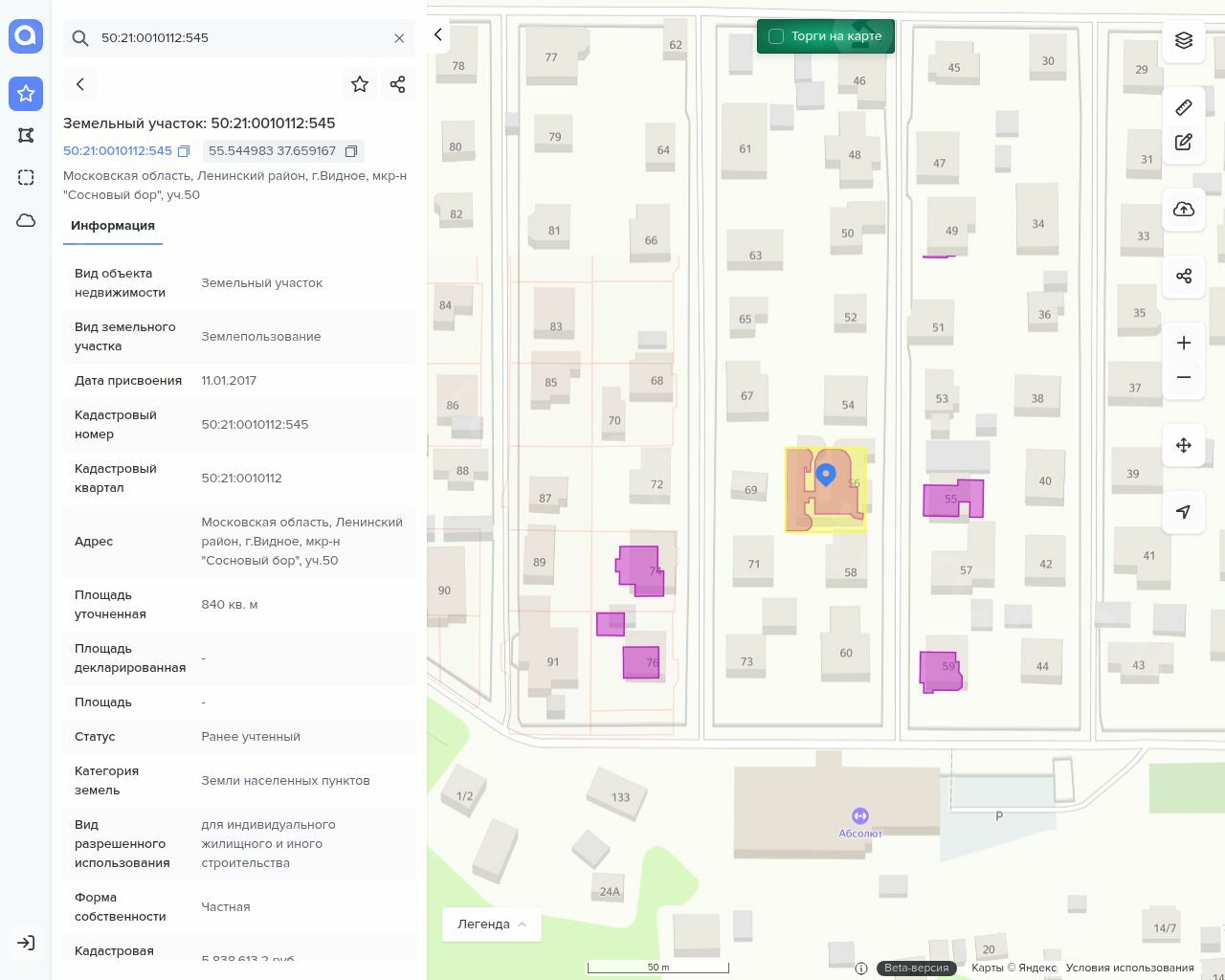1225x980 pixels.
Task: Copy the cadastral number 50:21:0010112:545
Action: [184, 151]
